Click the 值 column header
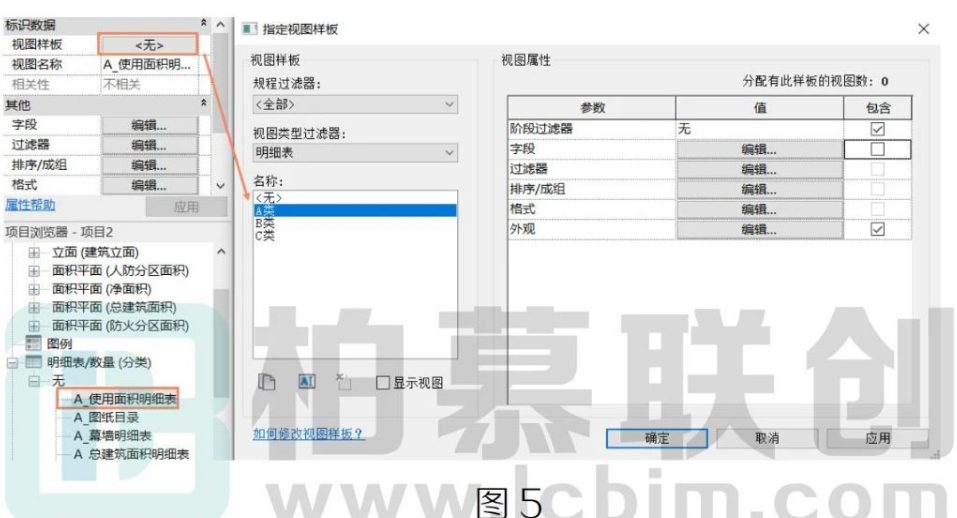The width and height of the screenshot is (957, 518). tap(759, 107)
